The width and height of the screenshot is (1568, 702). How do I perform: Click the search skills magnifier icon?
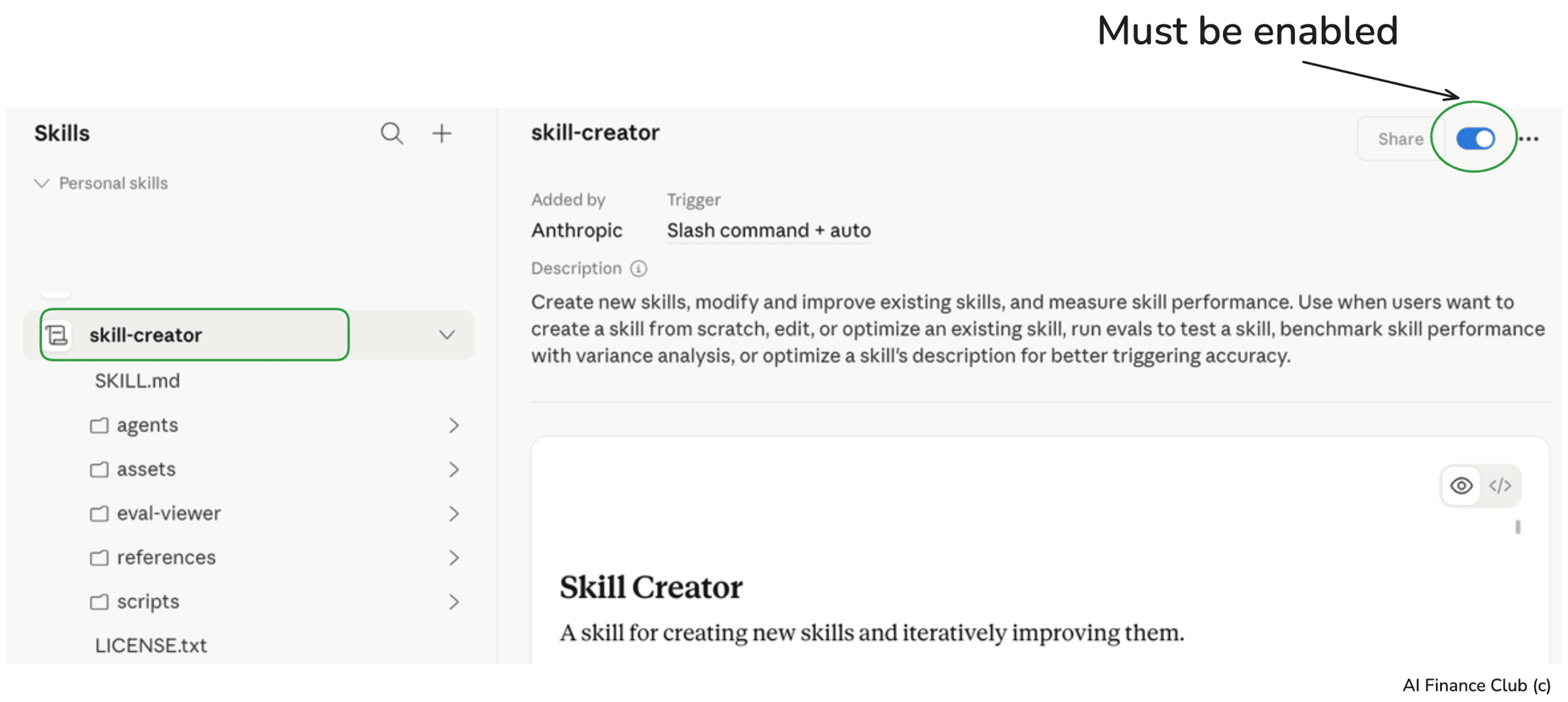pyautogui.click(x=391, y=133)
